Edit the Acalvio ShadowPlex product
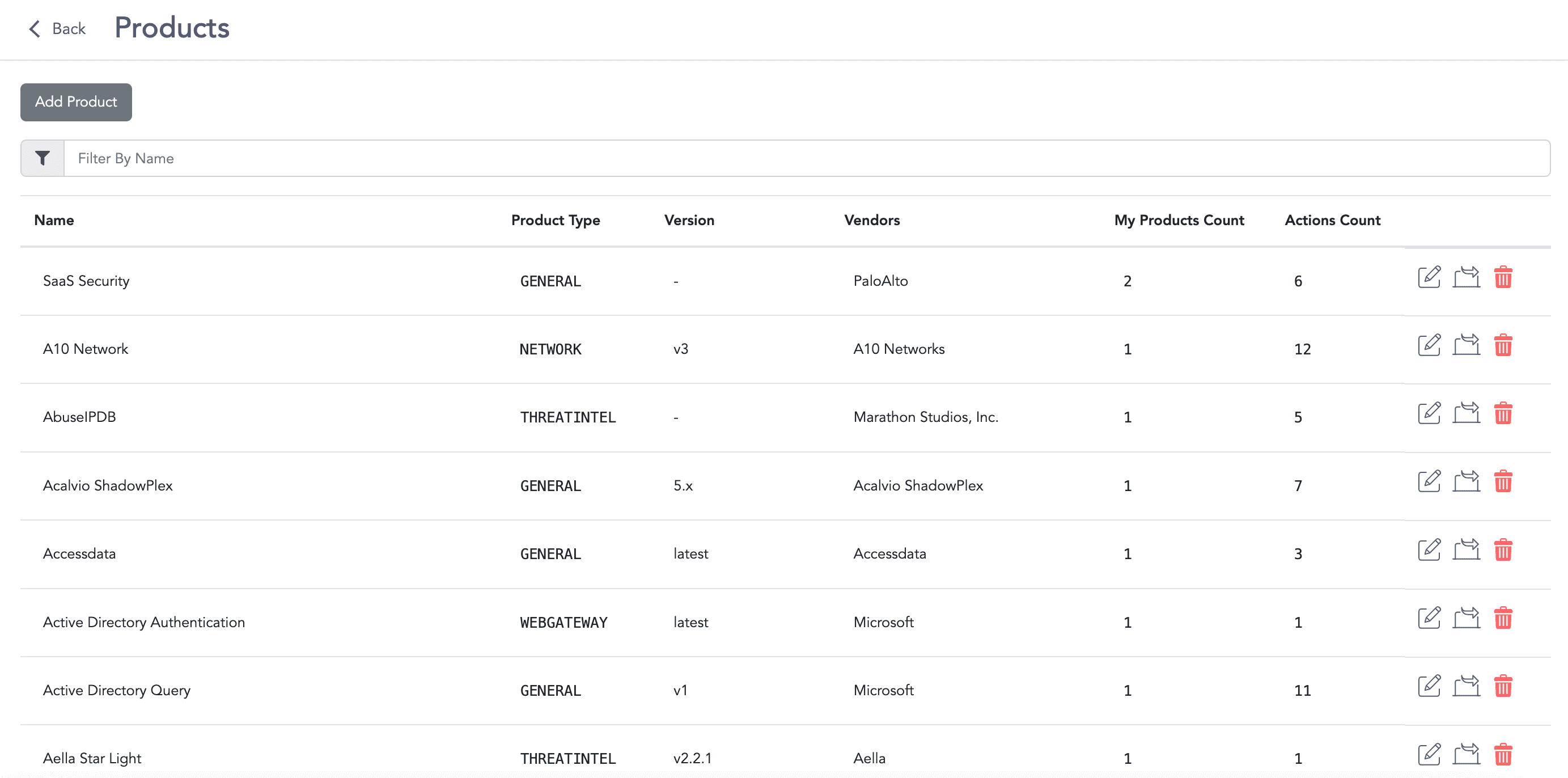 [x=1429, y=482]
